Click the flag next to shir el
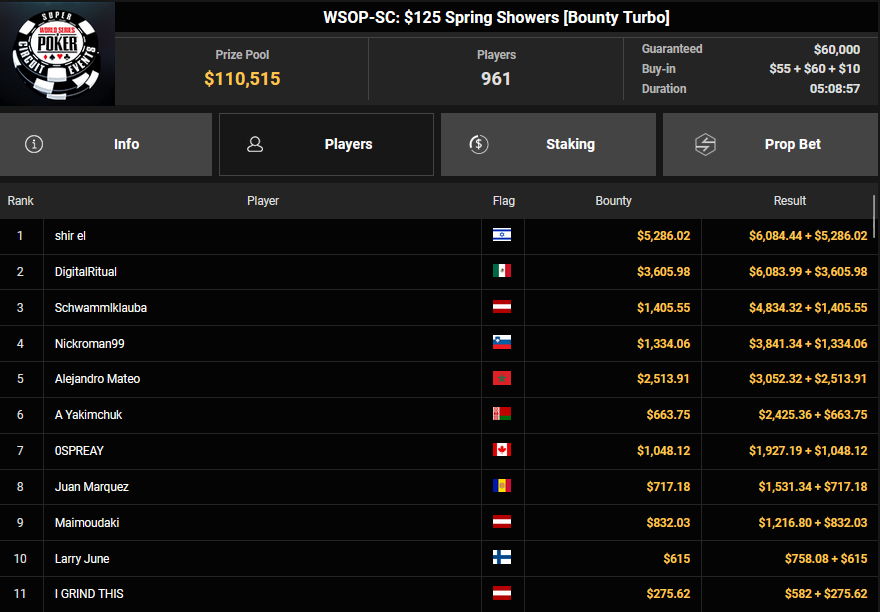880x612 pixels. [502, 235]
